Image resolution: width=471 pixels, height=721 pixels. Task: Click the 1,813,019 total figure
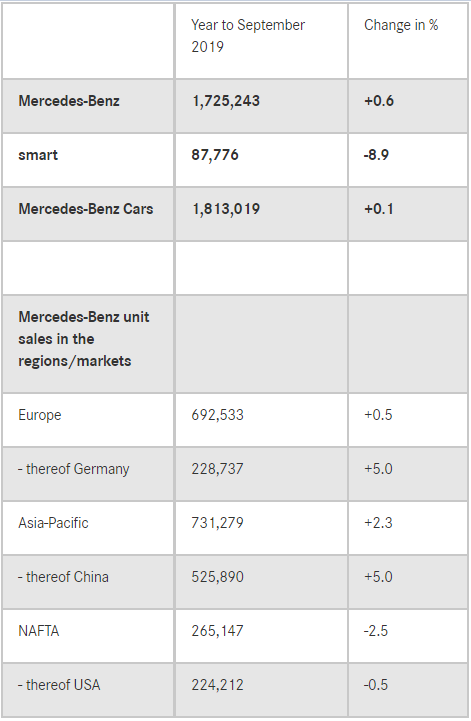[226, 209]
